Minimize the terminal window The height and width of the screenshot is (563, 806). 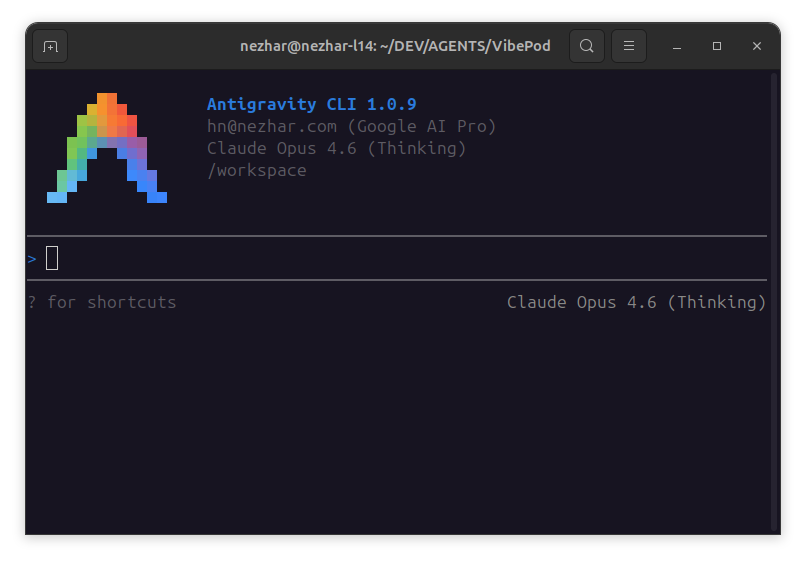click(x=677, y=46)
